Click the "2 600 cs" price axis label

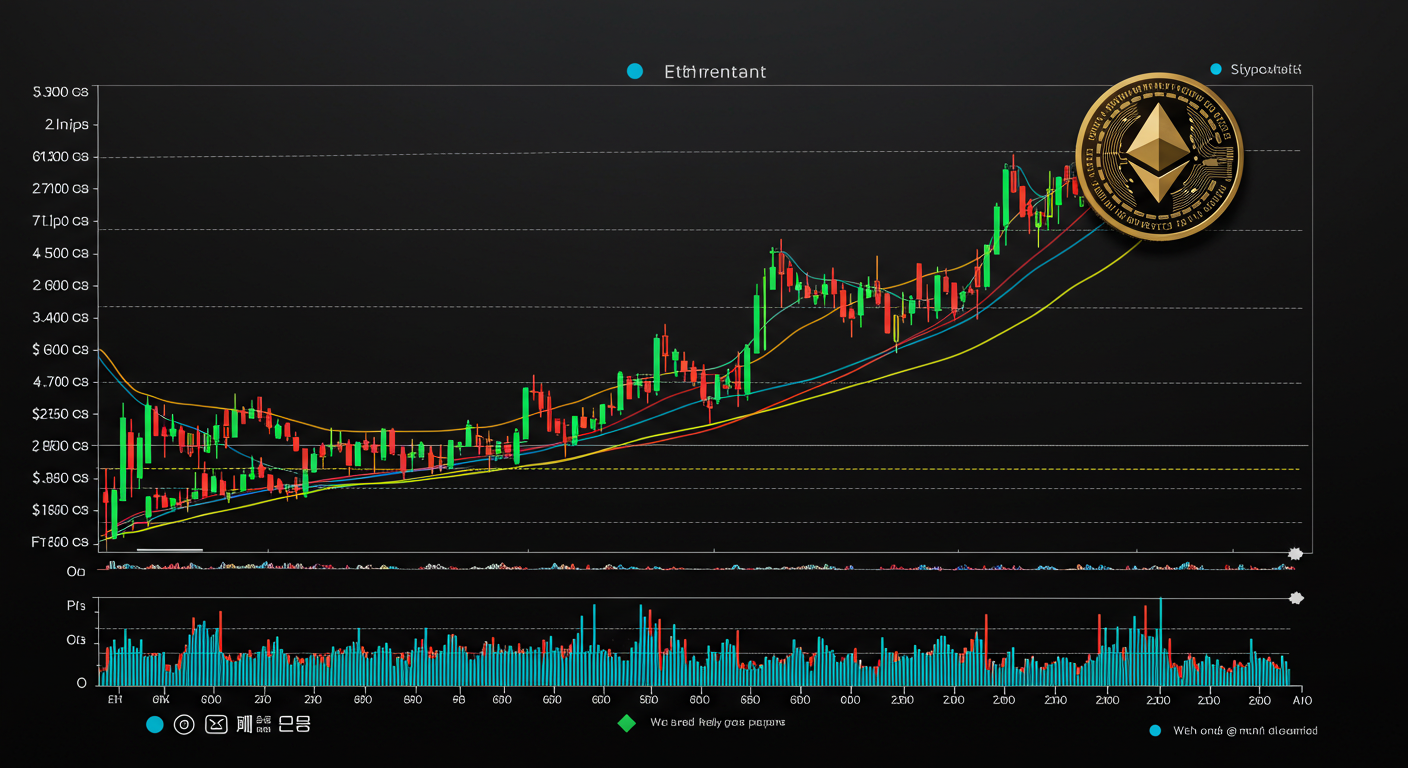[x=60, y=285]
